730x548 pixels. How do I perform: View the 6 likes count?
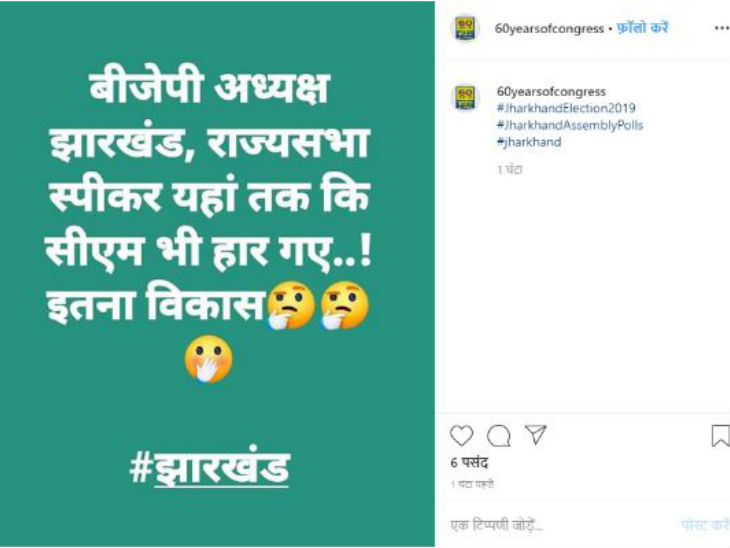click(469, 463)
